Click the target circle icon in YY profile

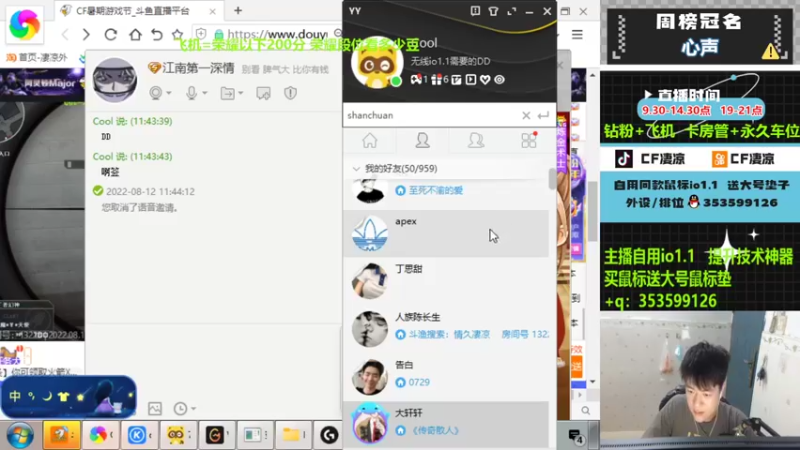(499, 80)
